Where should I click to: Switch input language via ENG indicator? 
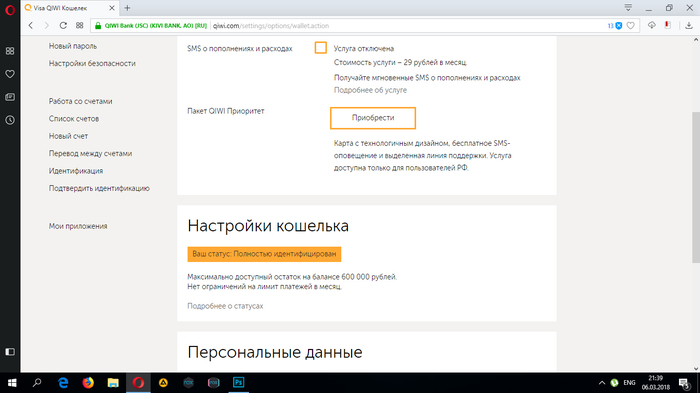pyautogui.click(x=629, y=383)
